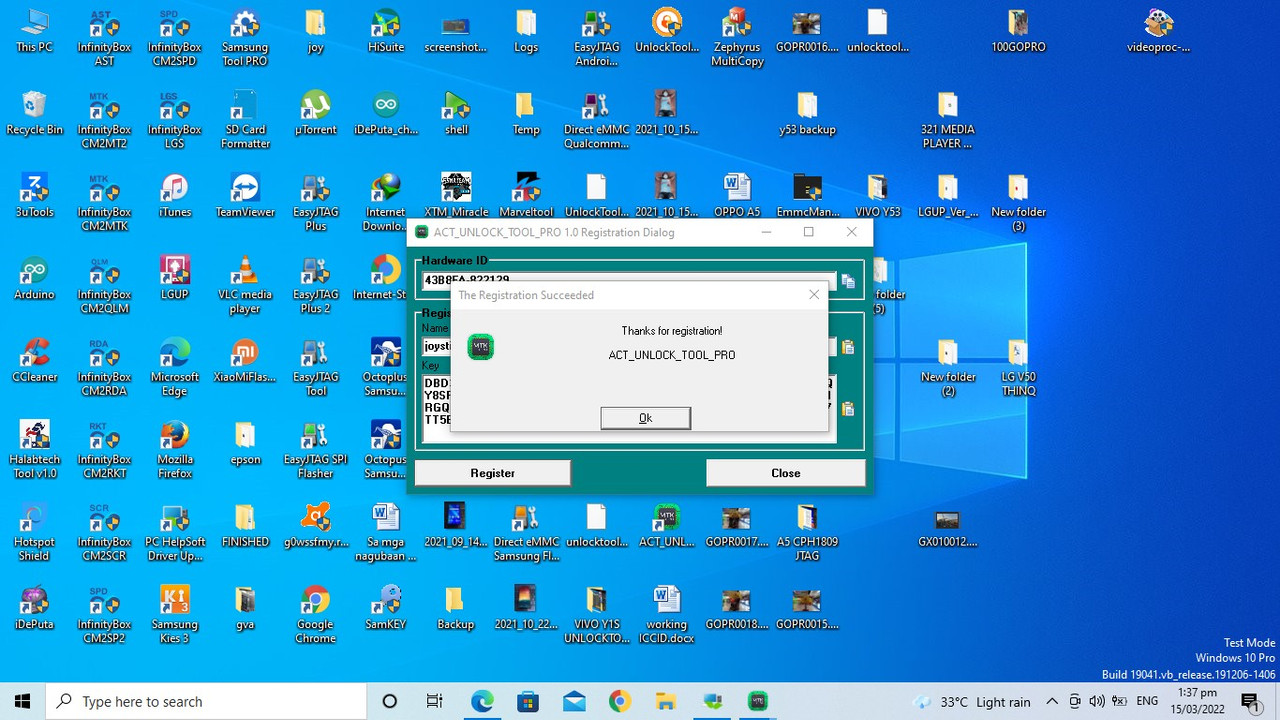Select the iTunes desktop icon
The width and height of the screenshot is (1280, 720).
[174, 197]
